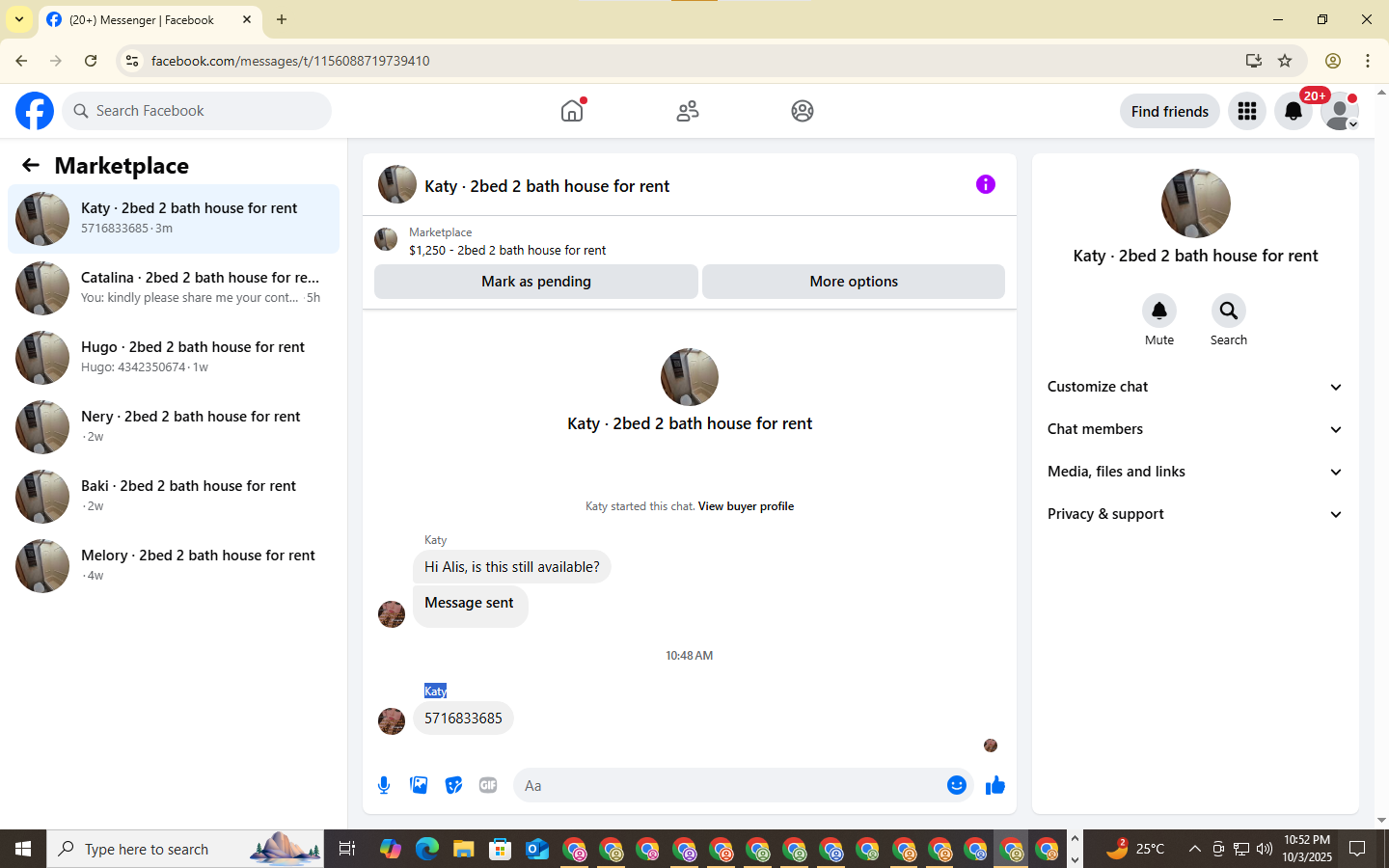
Task: Open the Windows notification center icon
Action: [x=1357, y=849]
